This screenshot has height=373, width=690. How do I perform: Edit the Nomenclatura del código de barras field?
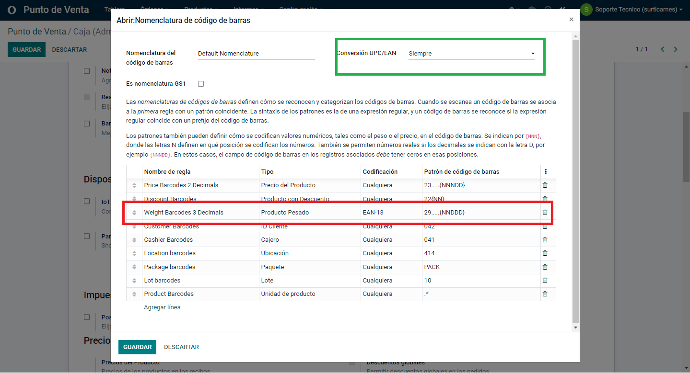256,53
